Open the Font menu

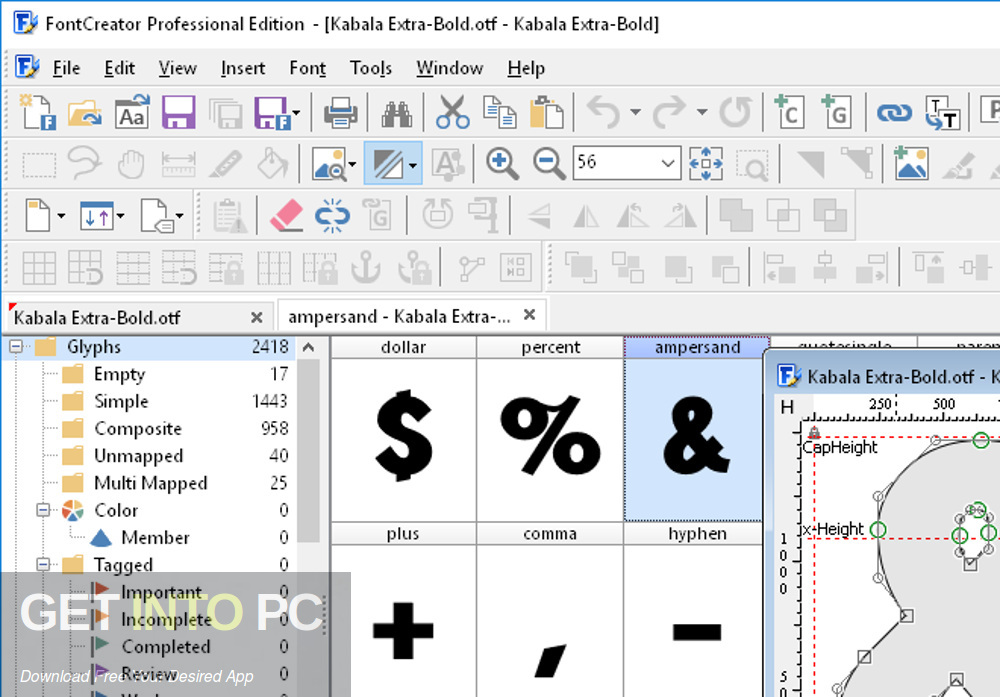point(307,68)
